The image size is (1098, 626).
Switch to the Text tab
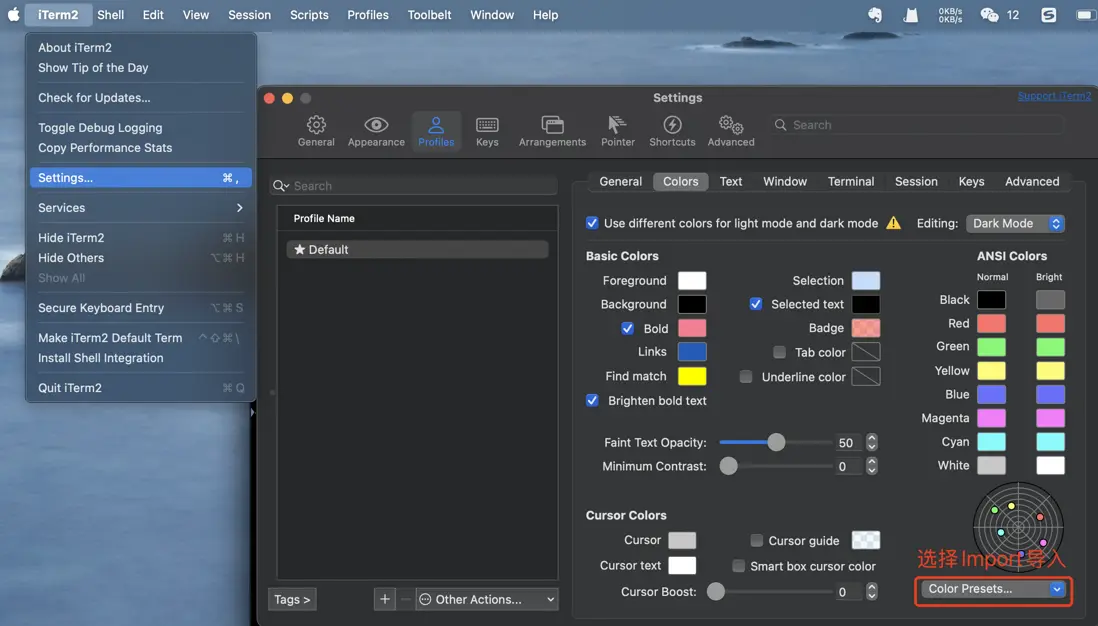click(731, 182)
